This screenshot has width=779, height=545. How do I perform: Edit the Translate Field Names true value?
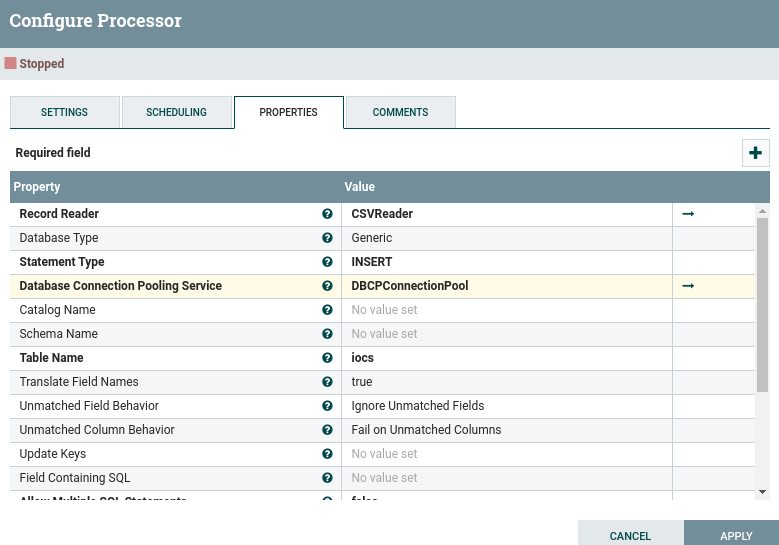[x=507, y=382]
